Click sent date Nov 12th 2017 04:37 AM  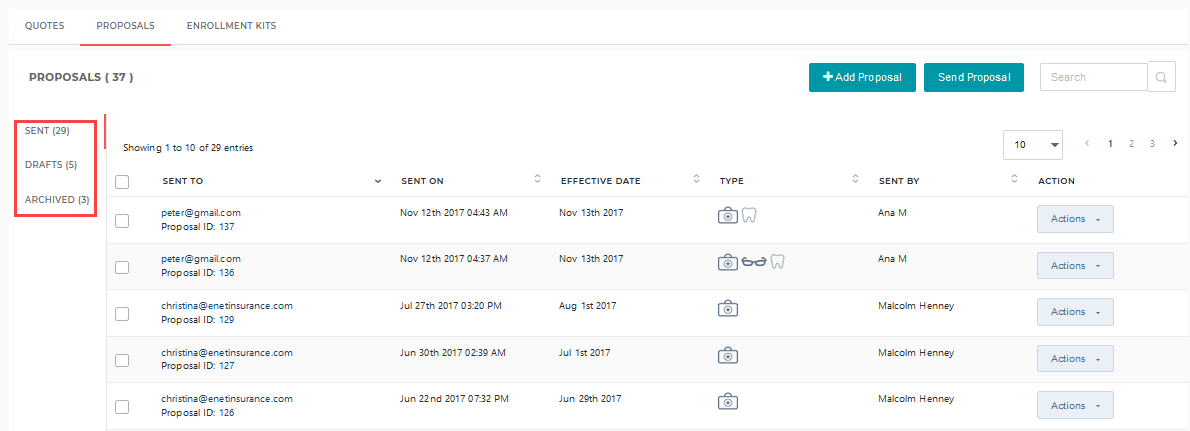454,259
